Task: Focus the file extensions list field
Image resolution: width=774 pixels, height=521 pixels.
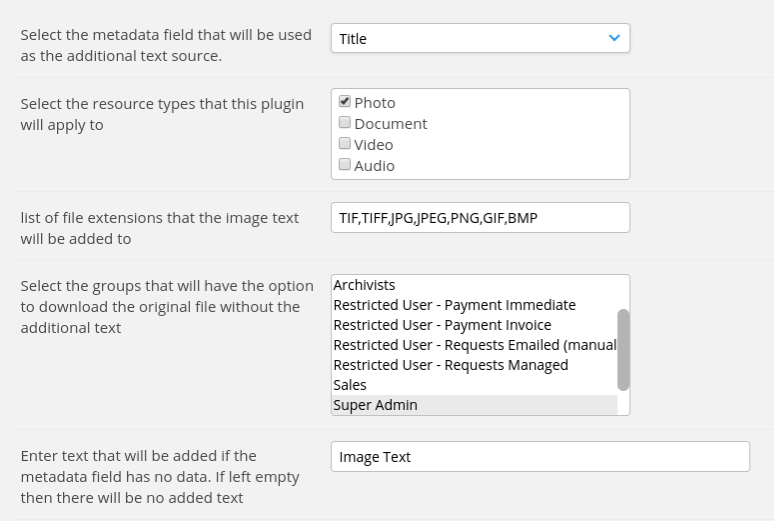Action: pos(480,217)
